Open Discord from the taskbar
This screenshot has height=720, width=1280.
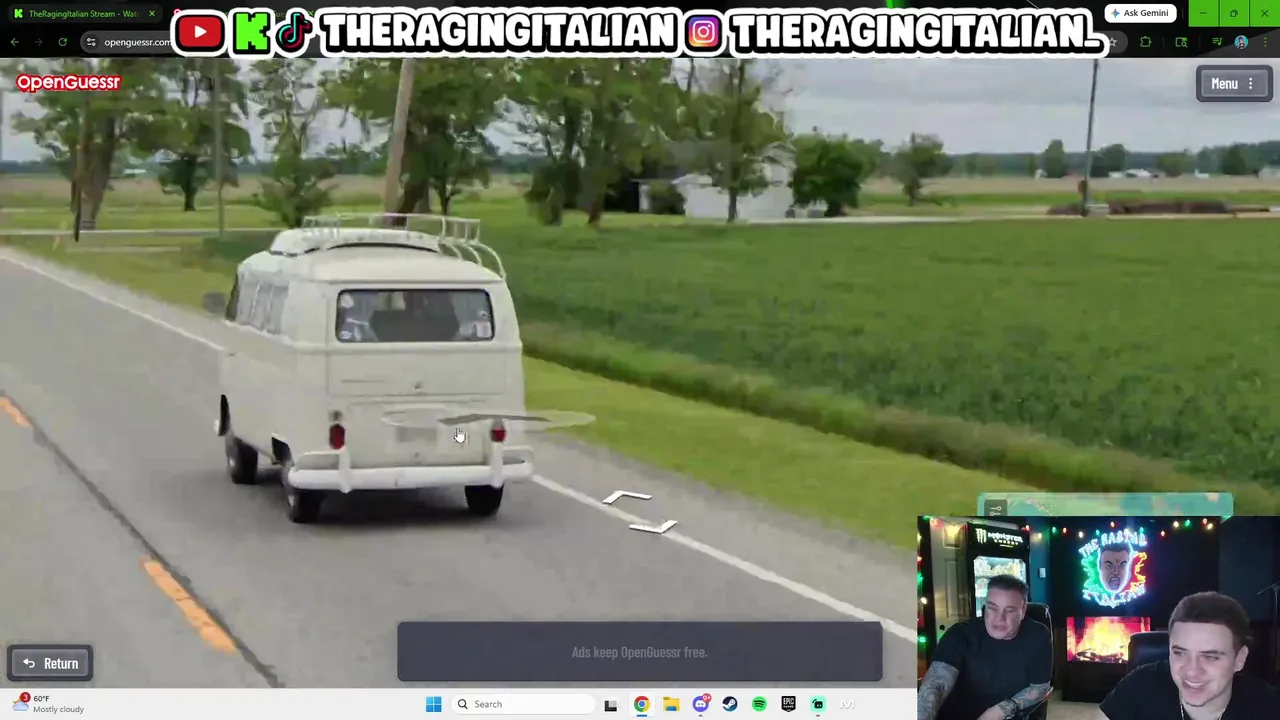click(x=701, y=704)
